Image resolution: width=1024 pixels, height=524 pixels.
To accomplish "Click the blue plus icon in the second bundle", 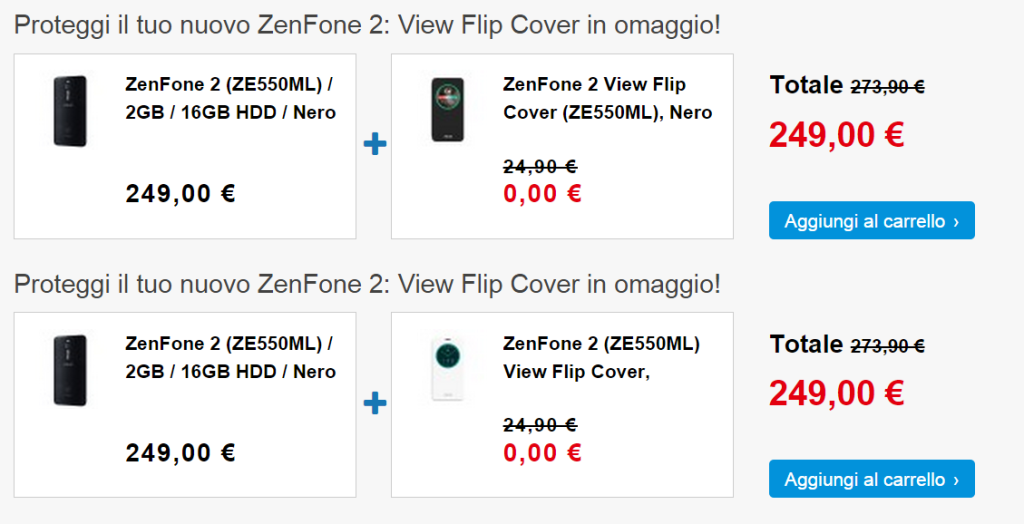I will [374, 404].
